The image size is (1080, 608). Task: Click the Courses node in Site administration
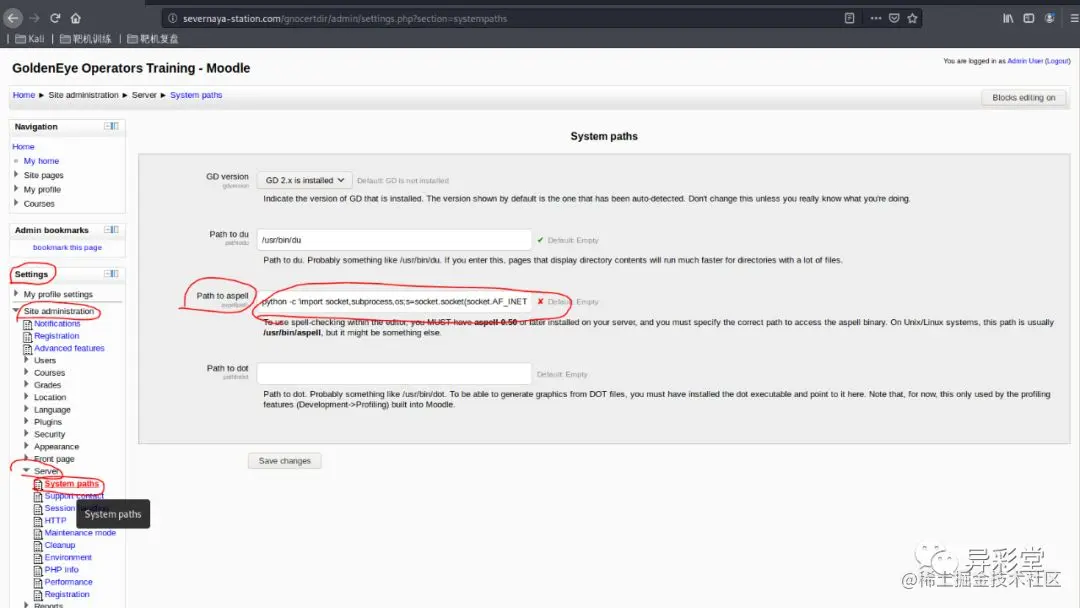click(50, 373)
